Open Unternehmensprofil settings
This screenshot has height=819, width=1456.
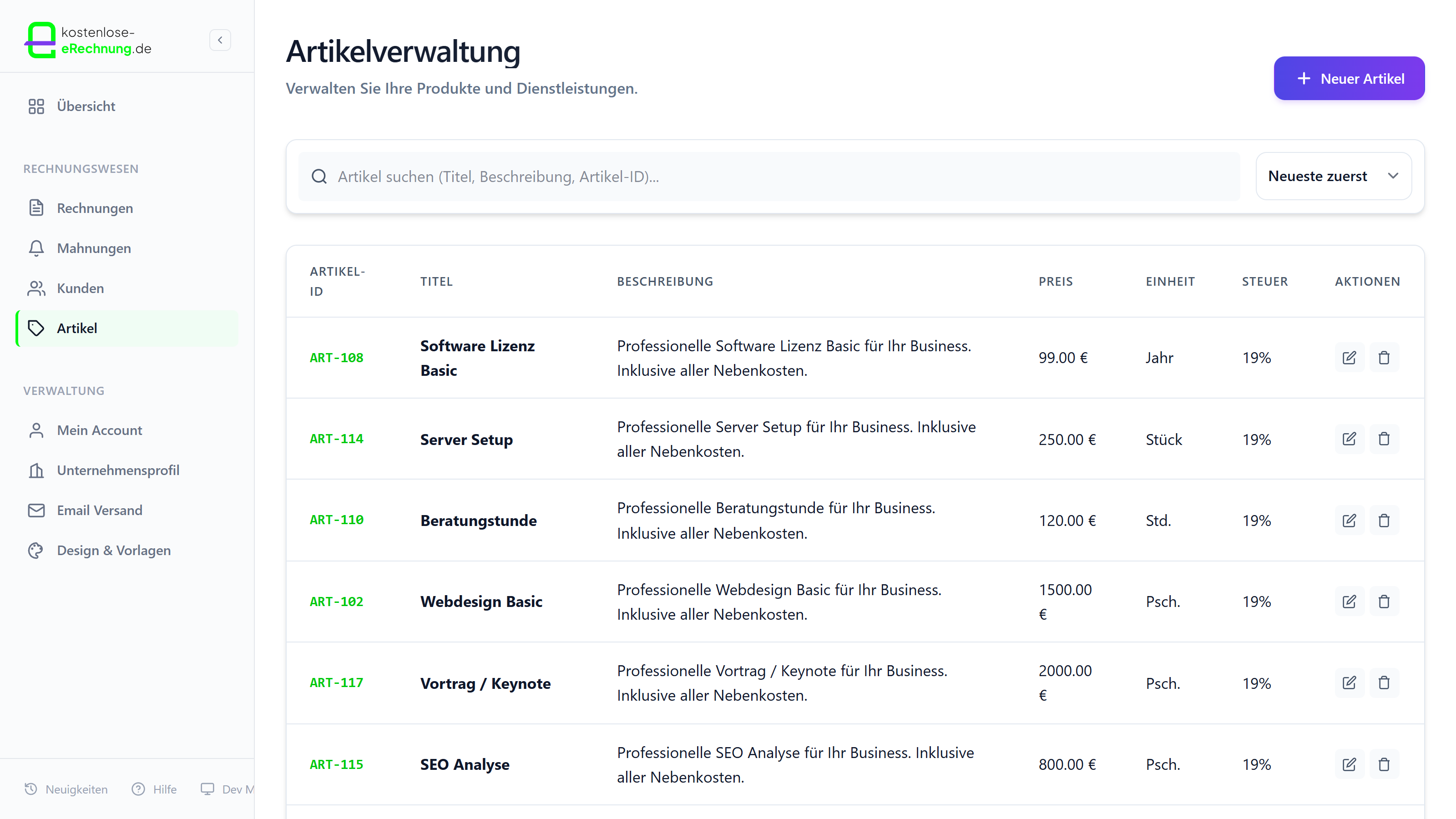[x=118, y=470]
